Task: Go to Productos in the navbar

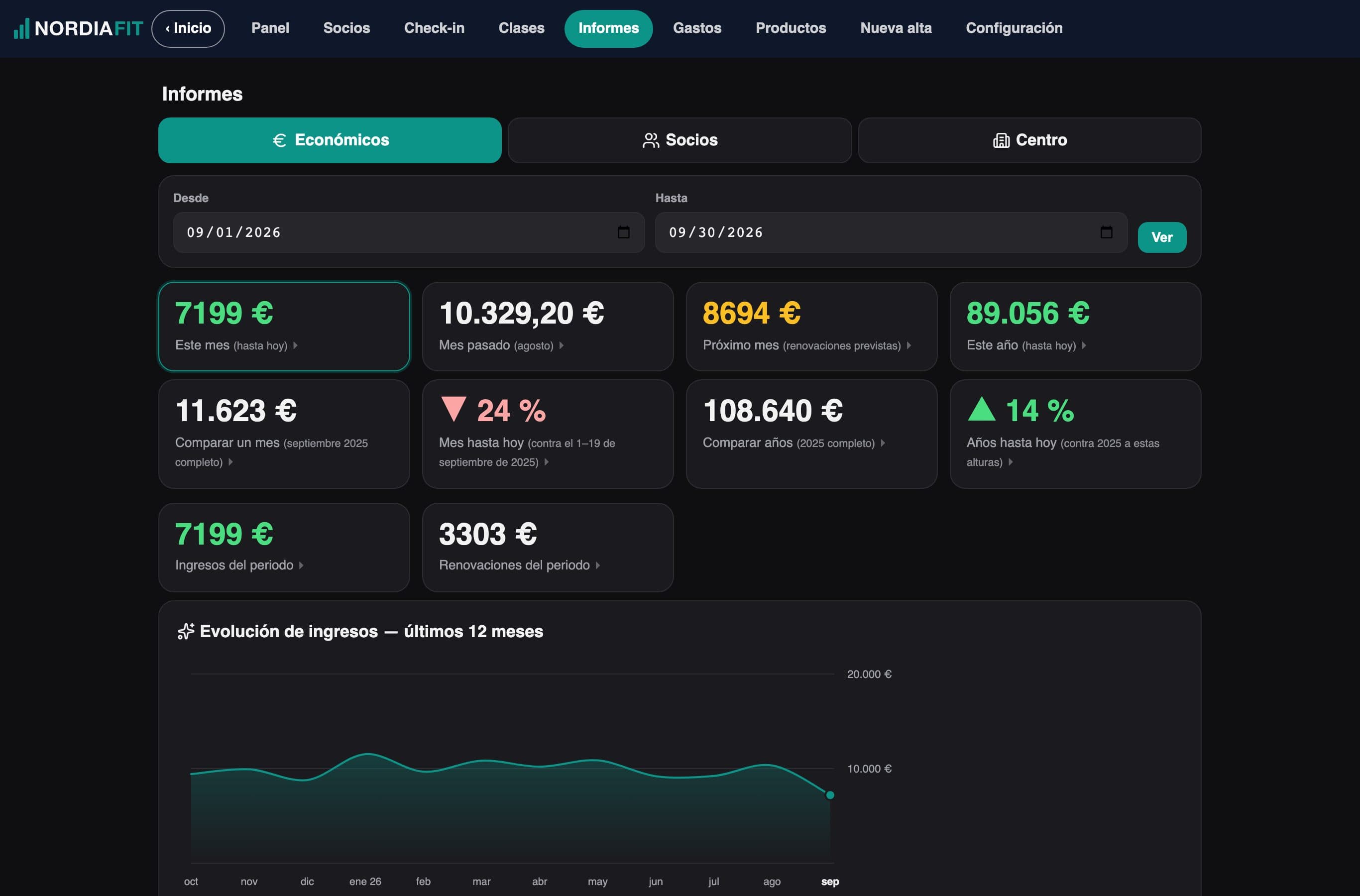Action: [791, 28]
